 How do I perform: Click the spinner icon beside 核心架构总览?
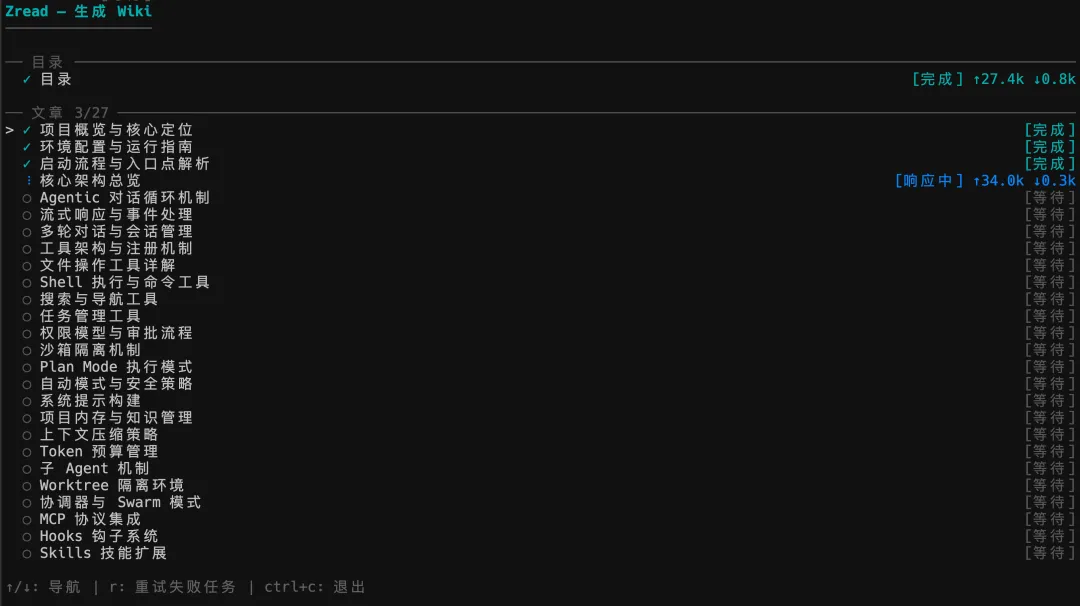coord(28,180)
